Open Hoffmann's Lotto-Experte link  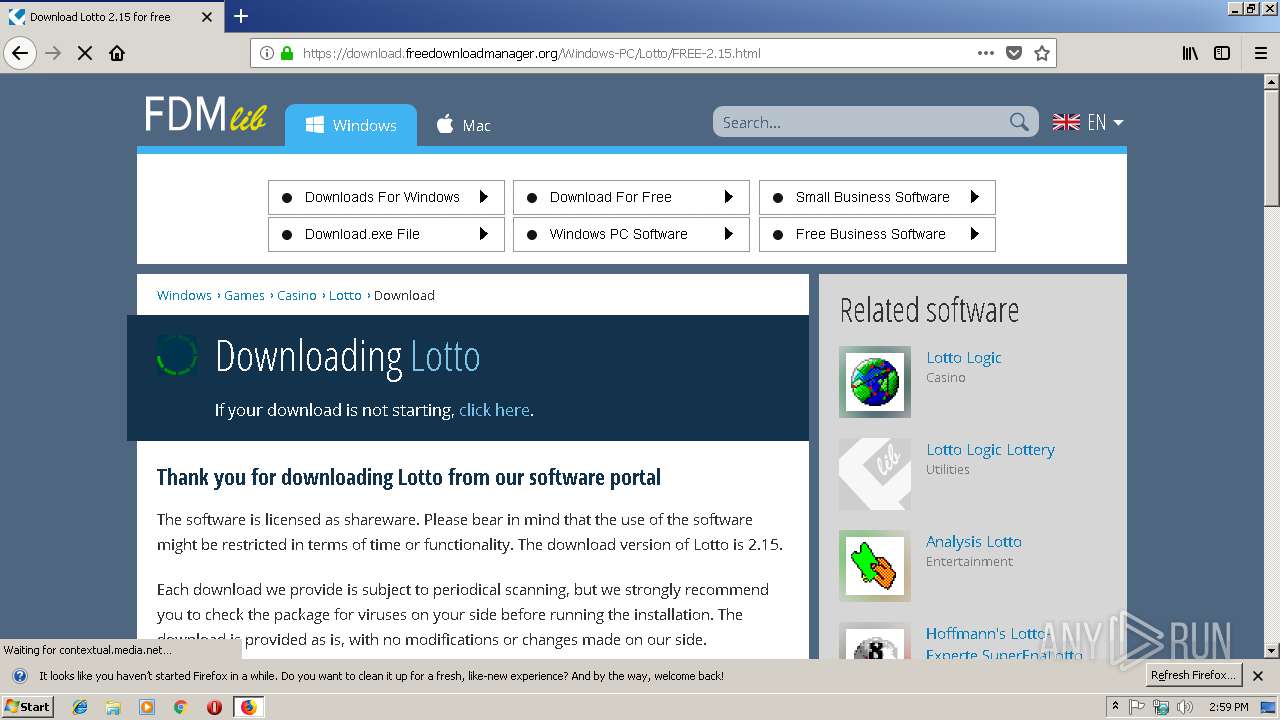click(1004, 644)
